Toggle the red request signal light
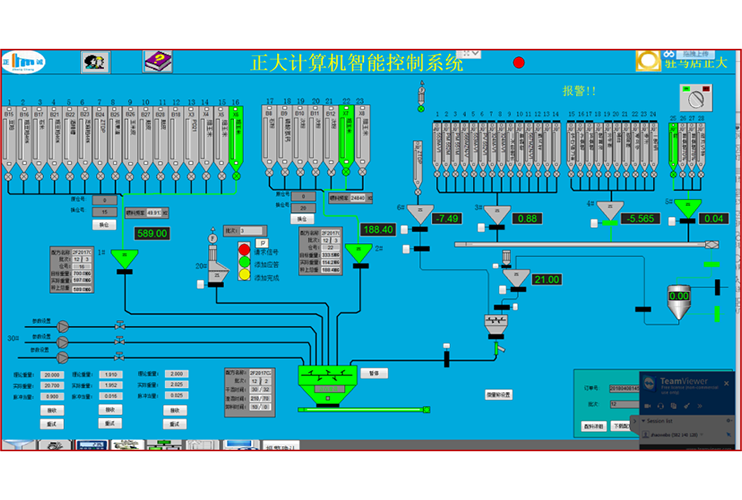This screenshot has height=500, width=742. 244,249
